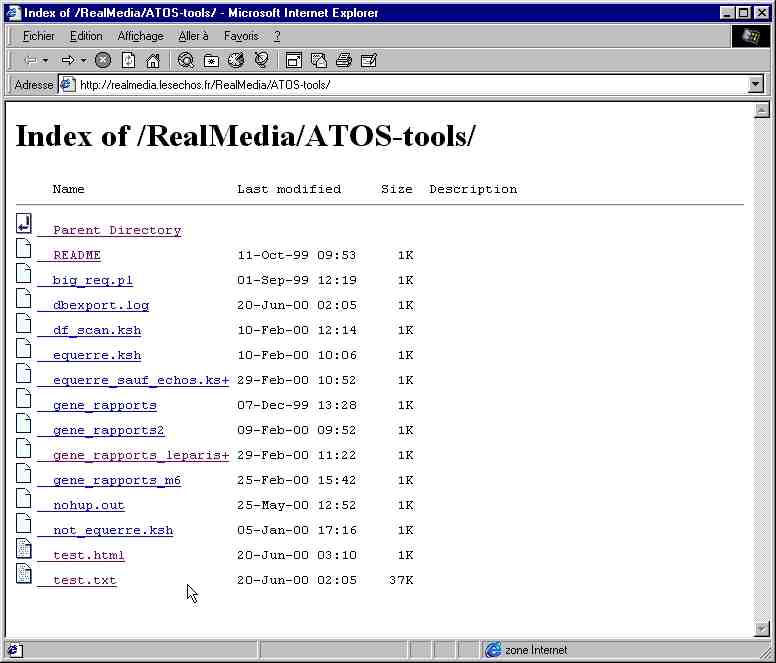Open the Search pane with globe magnifier icon
776x663 pixels.
(x=186, y=60)
